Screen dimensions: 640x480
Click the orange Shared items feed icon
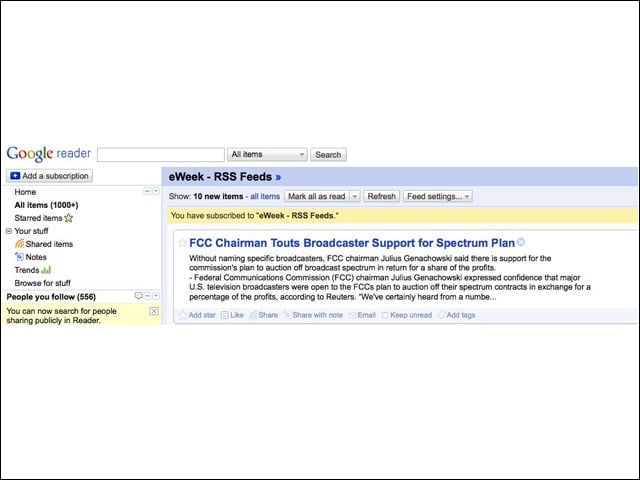19,244
